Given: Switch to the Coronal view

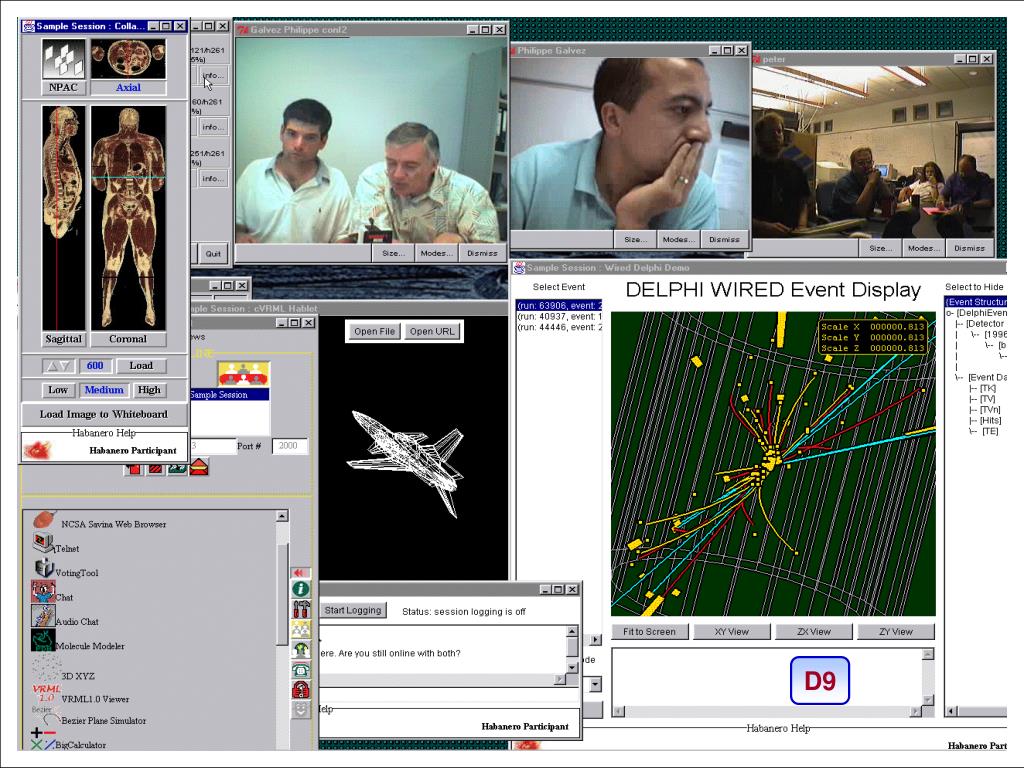Looking at the screenshot, I should (128, 339).
